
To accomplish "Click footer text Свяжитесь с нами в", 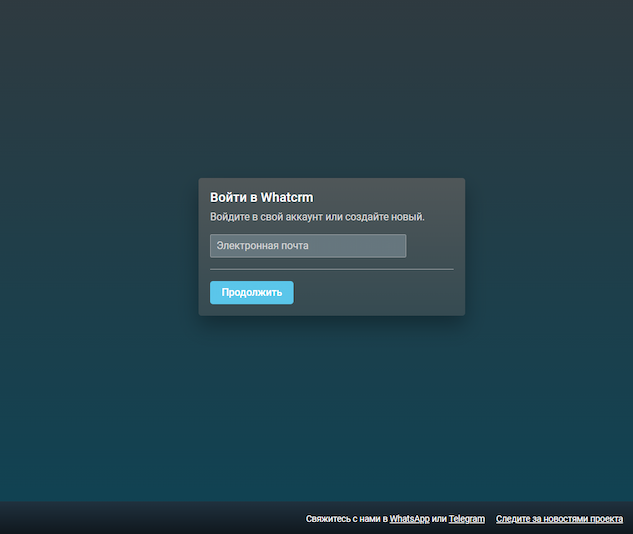I will click(346, 519).
